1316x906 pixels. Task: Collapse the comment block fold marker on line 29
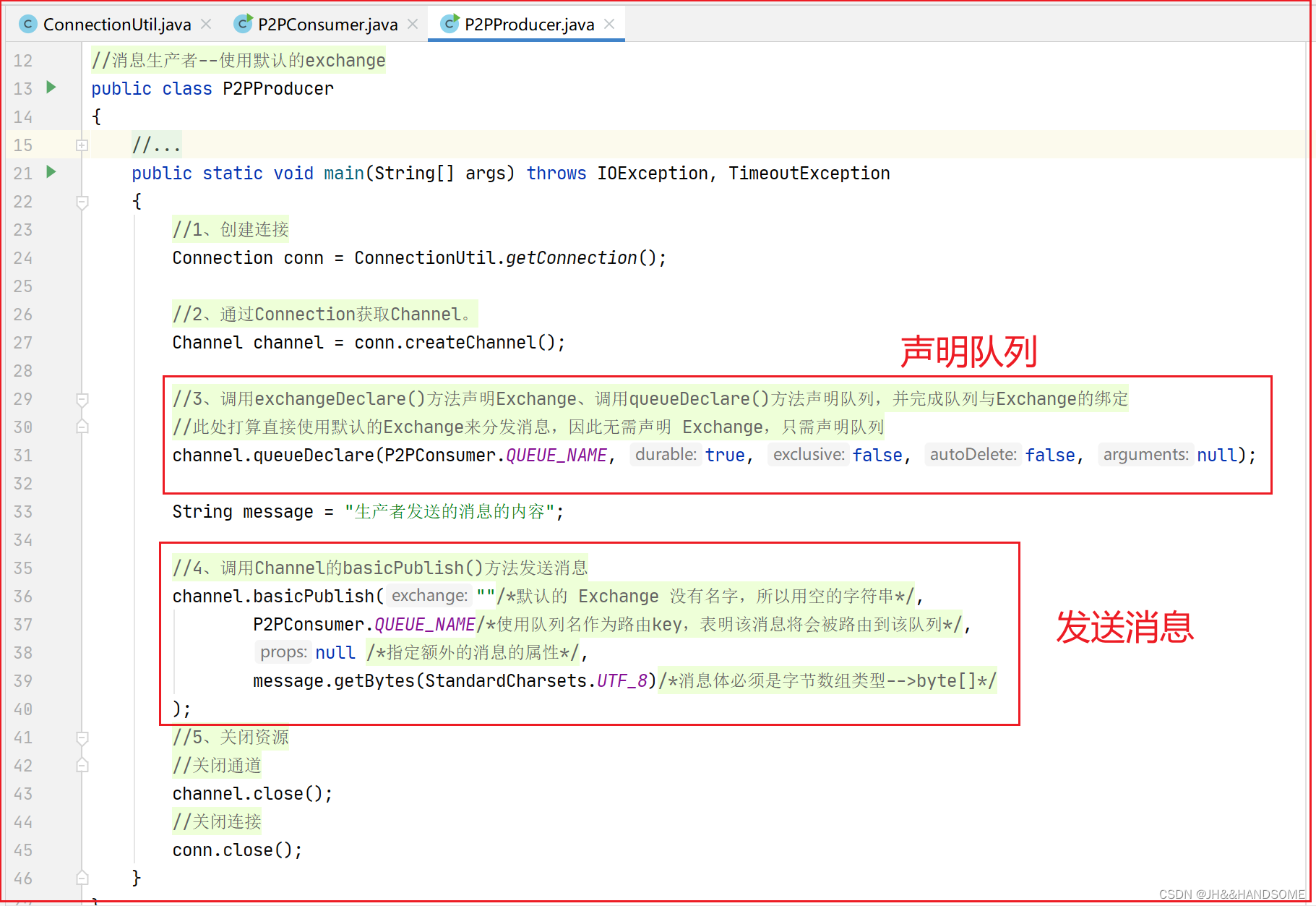(x=82, y=399)
